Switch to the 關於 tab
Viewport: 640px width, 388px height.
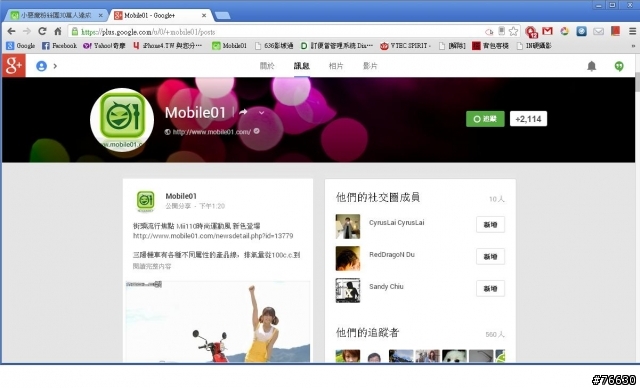[x=267, y=66]
